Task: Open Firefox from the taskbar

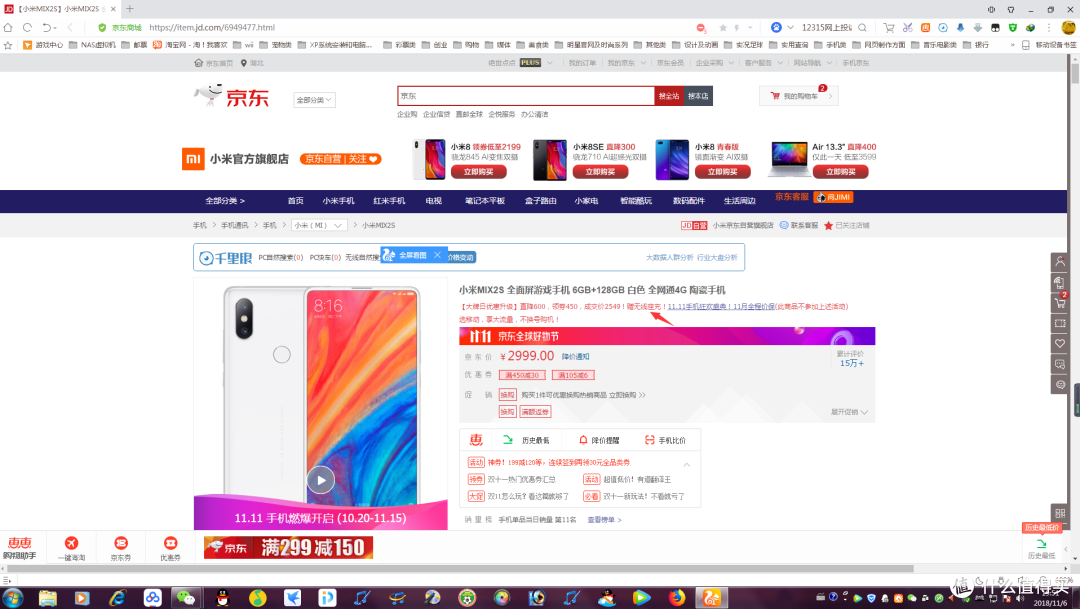Action: (x=677, y=597)
